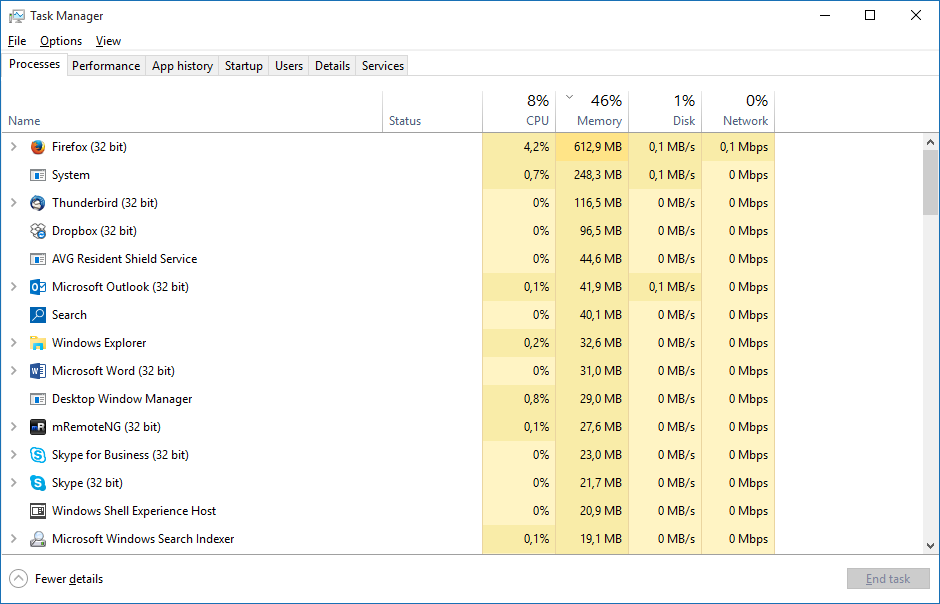Click the Firefox icon in process list
Screen dimensions: 940x604
(x=38, y=147)
